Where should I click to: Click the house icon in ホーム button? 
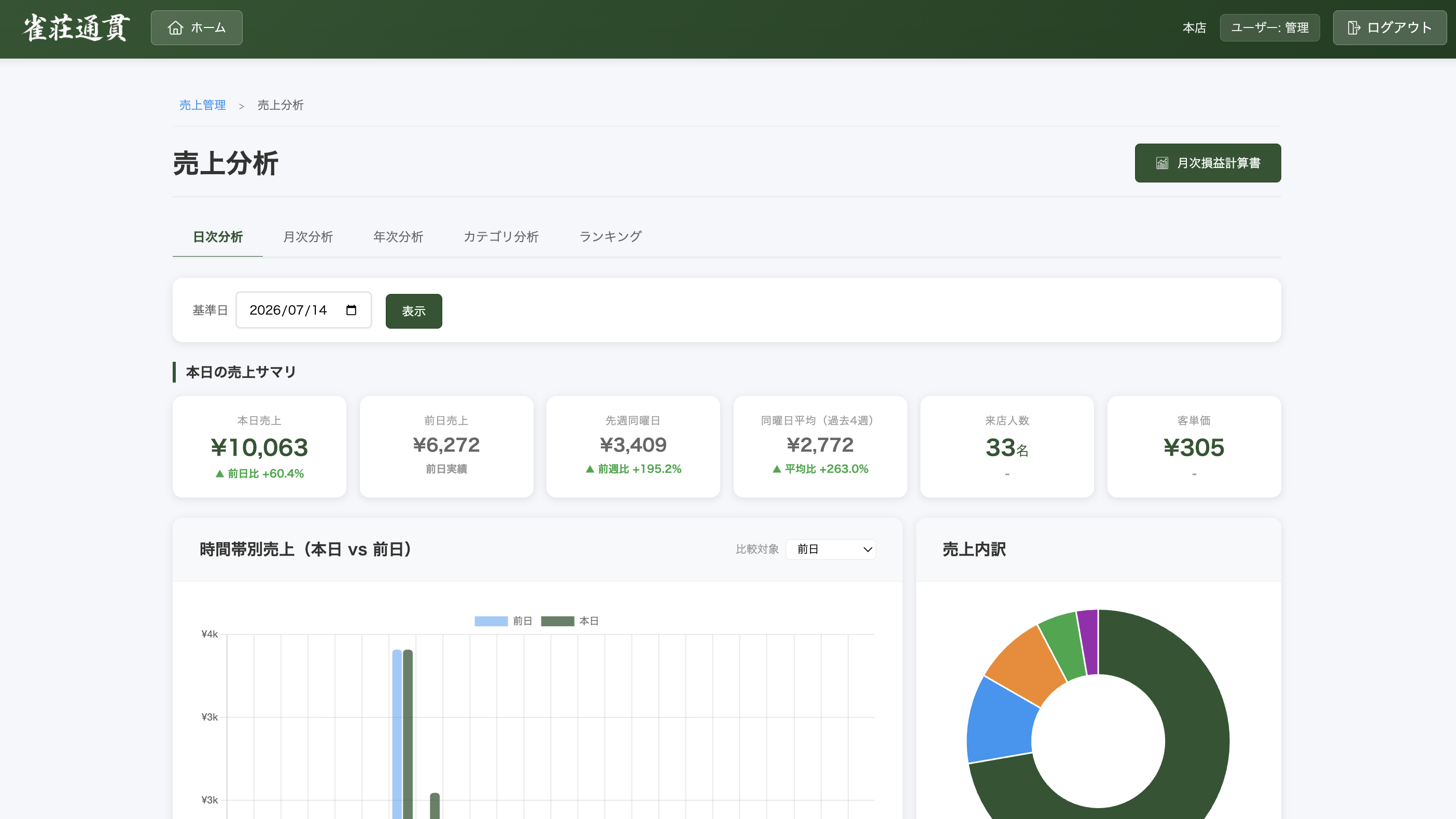(175, 27)
